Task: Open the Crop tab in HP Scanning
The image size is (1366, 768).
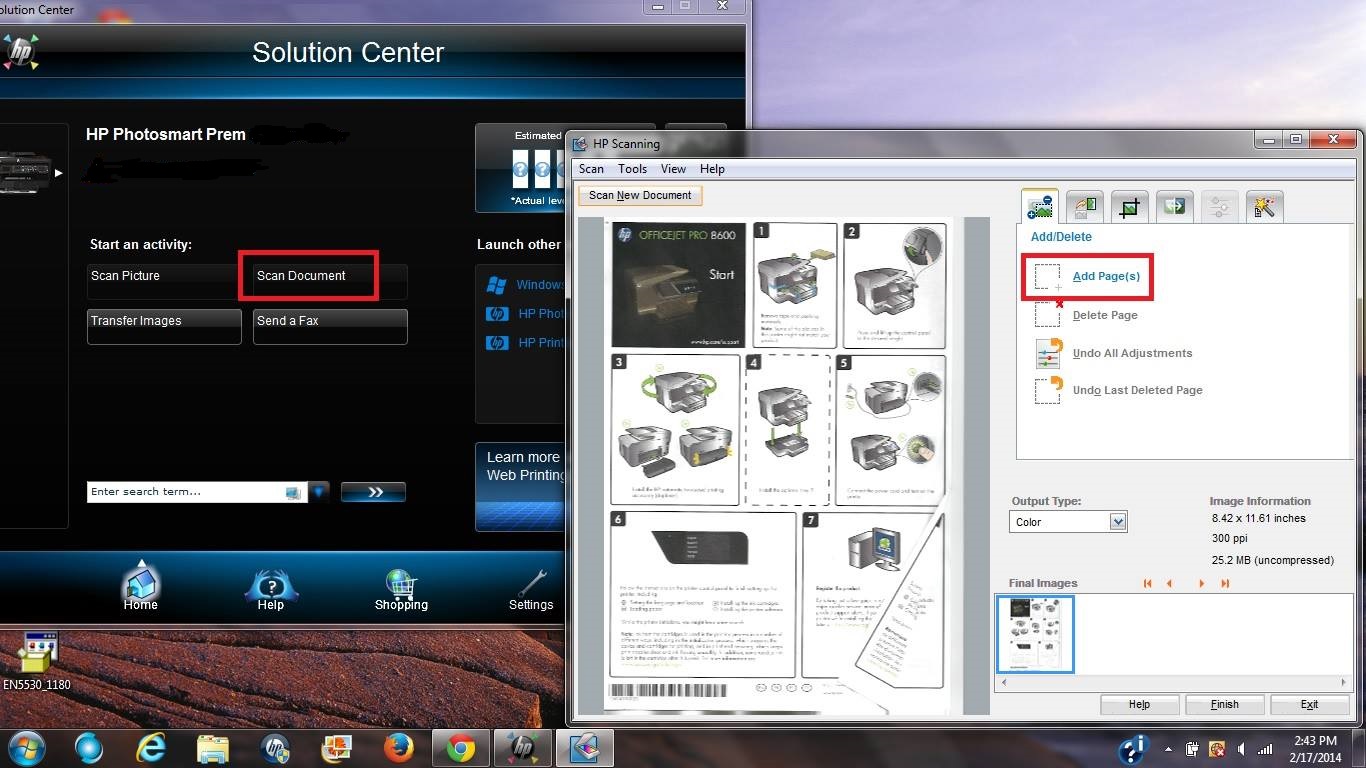Action: tap(1129, 206)
